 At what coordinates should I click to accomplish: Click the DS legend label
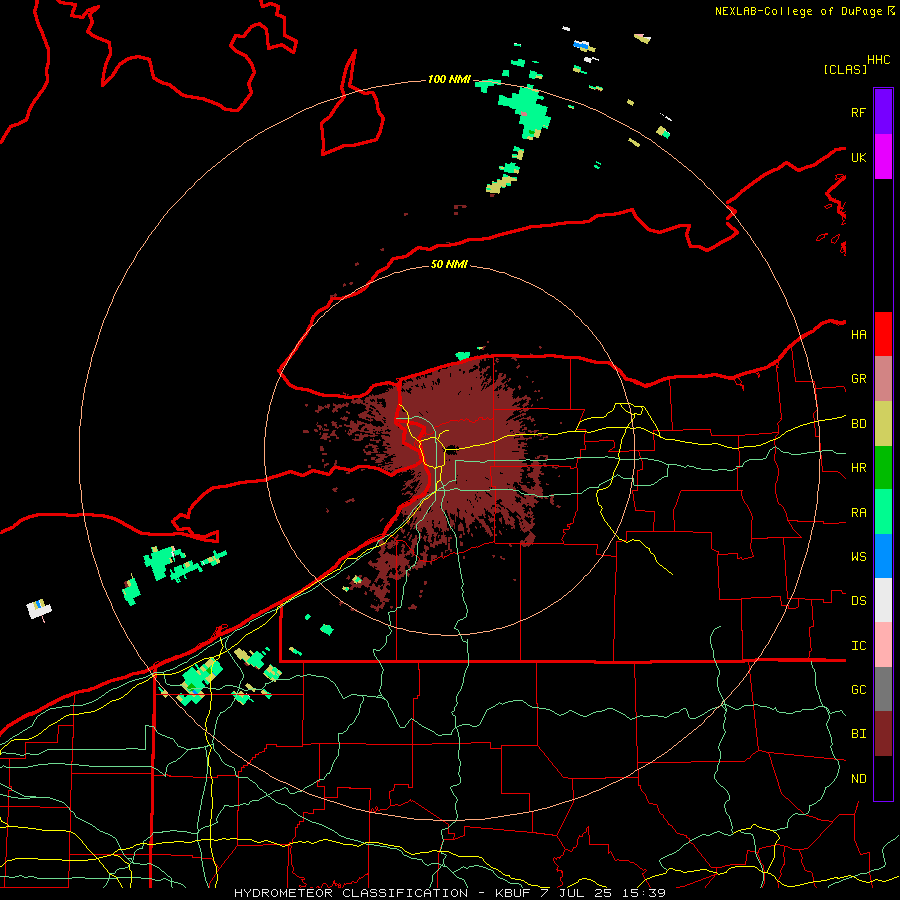858,601
